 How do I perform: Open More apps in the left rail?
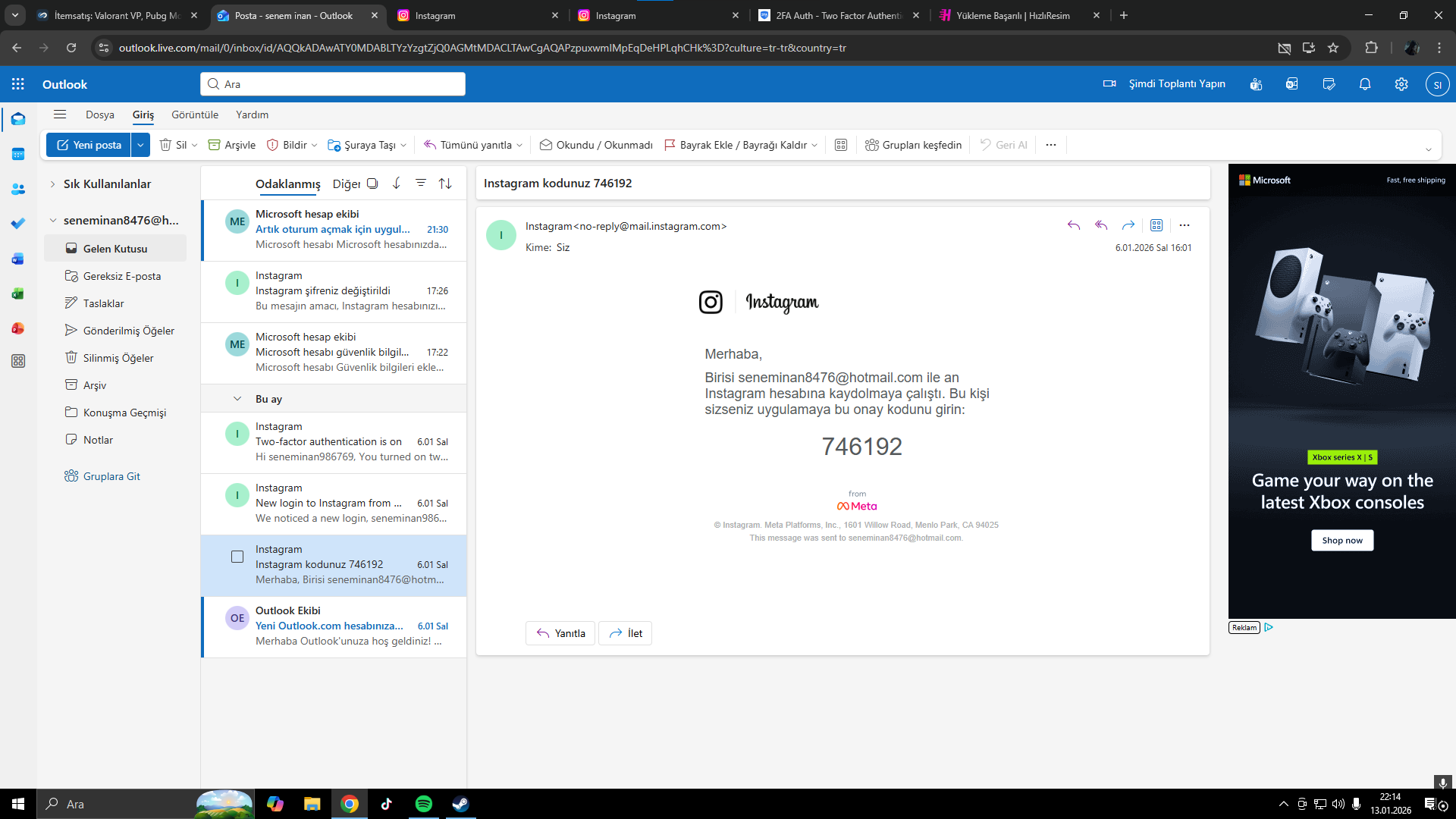pyautogui.click(x=18, y=362)
